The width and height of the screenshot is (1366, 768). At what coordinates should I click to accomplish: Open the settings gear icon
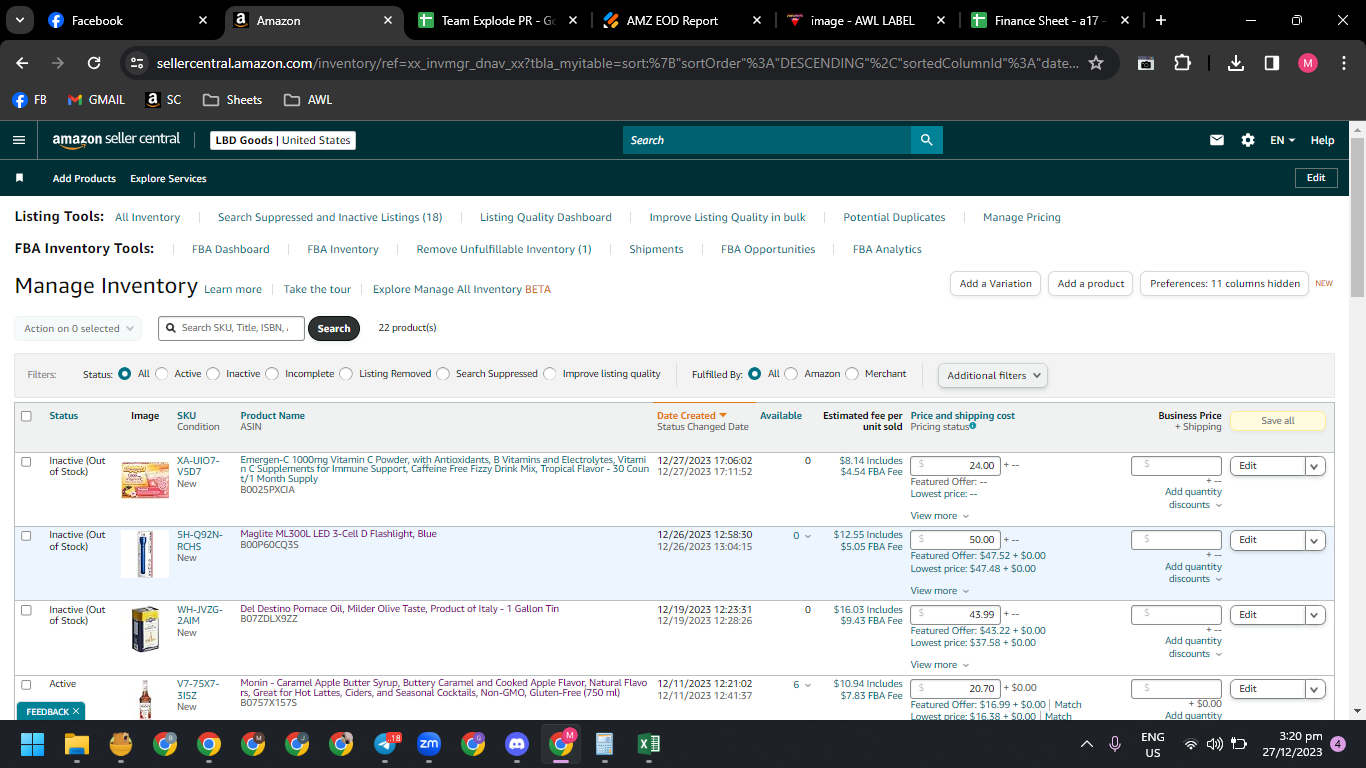point(1248,140)
